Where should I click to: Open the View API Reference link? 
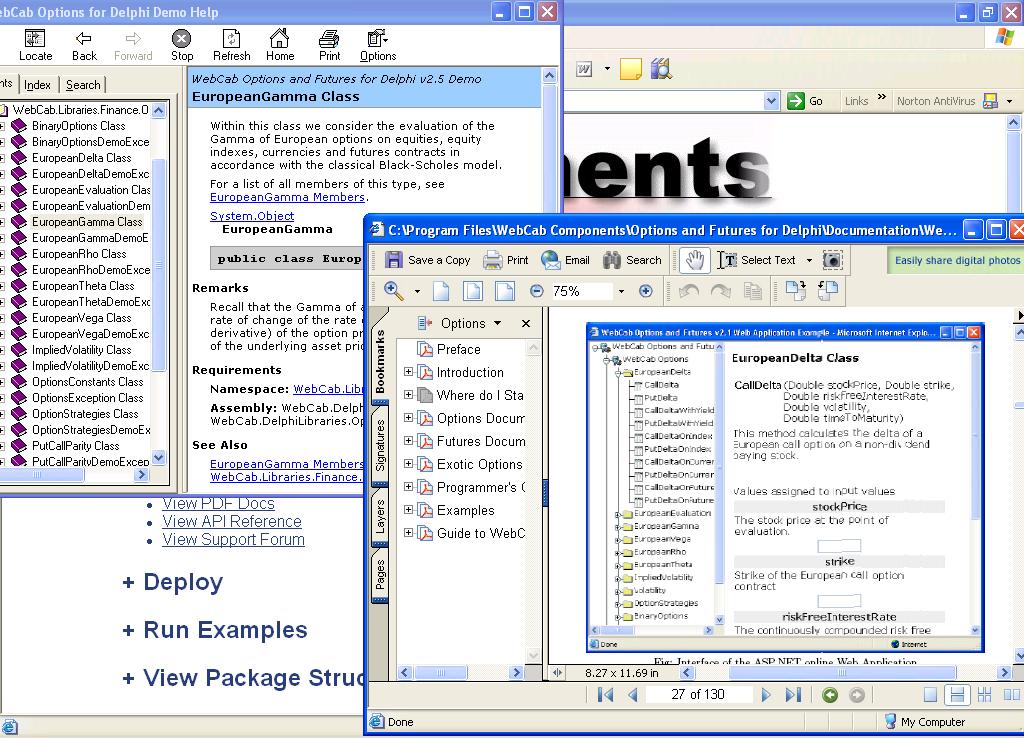click(232, 522)
